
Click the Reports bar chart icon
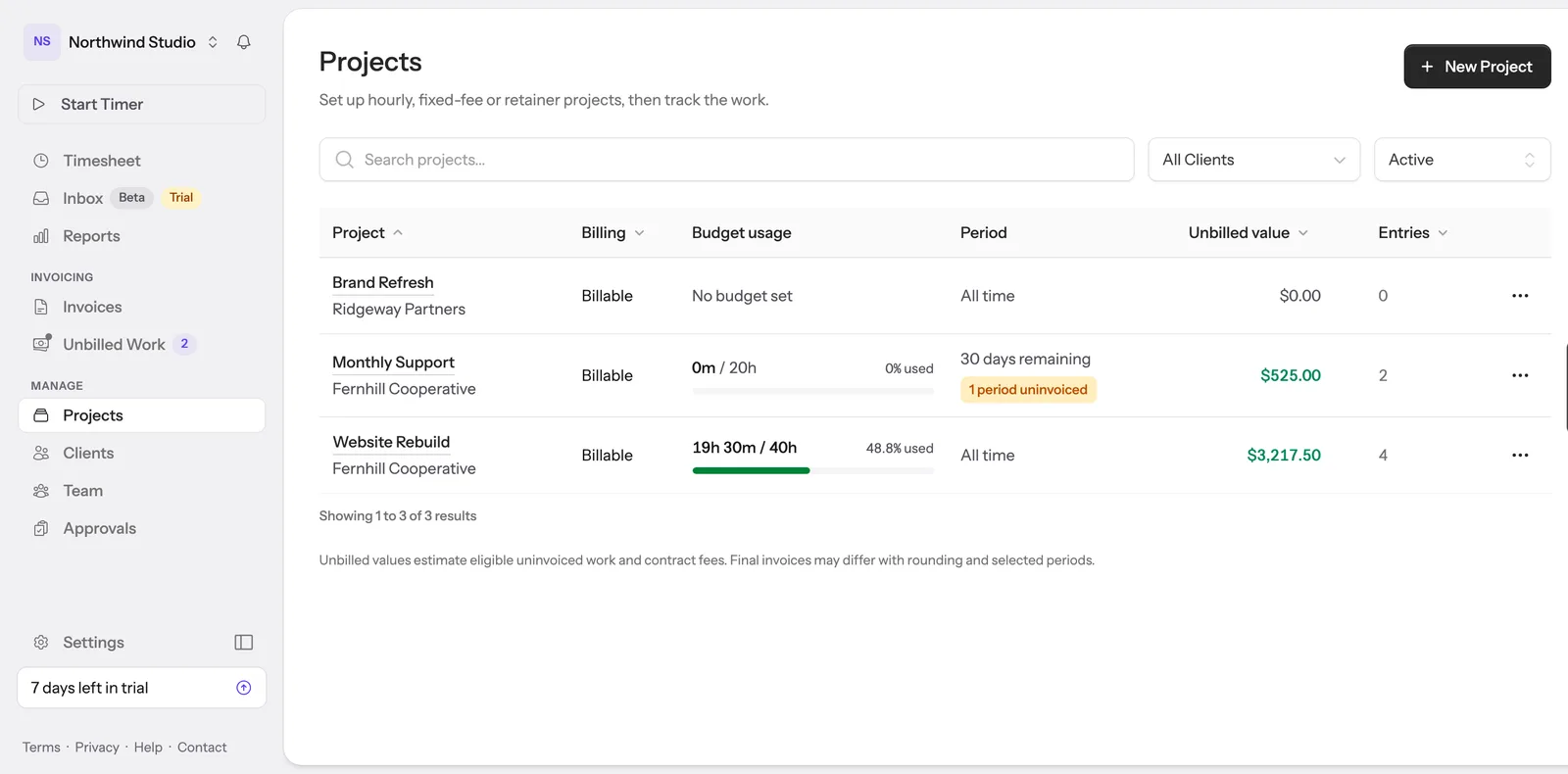(41, 236)
